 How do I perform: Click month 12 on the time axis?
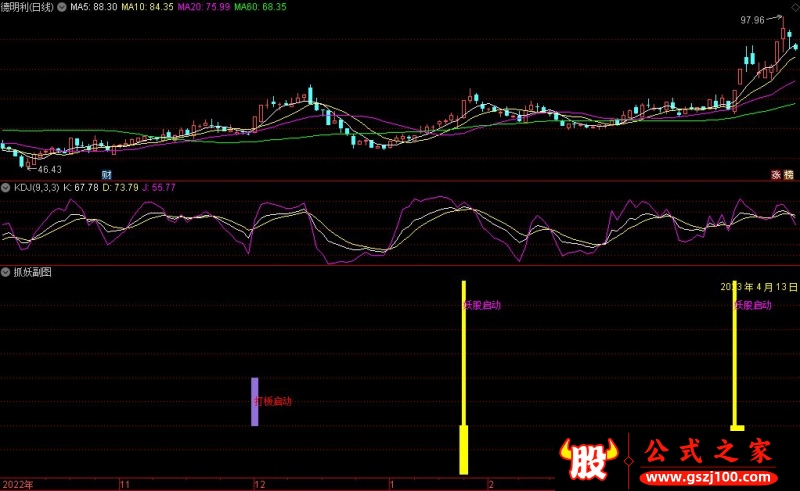point(260,484)
